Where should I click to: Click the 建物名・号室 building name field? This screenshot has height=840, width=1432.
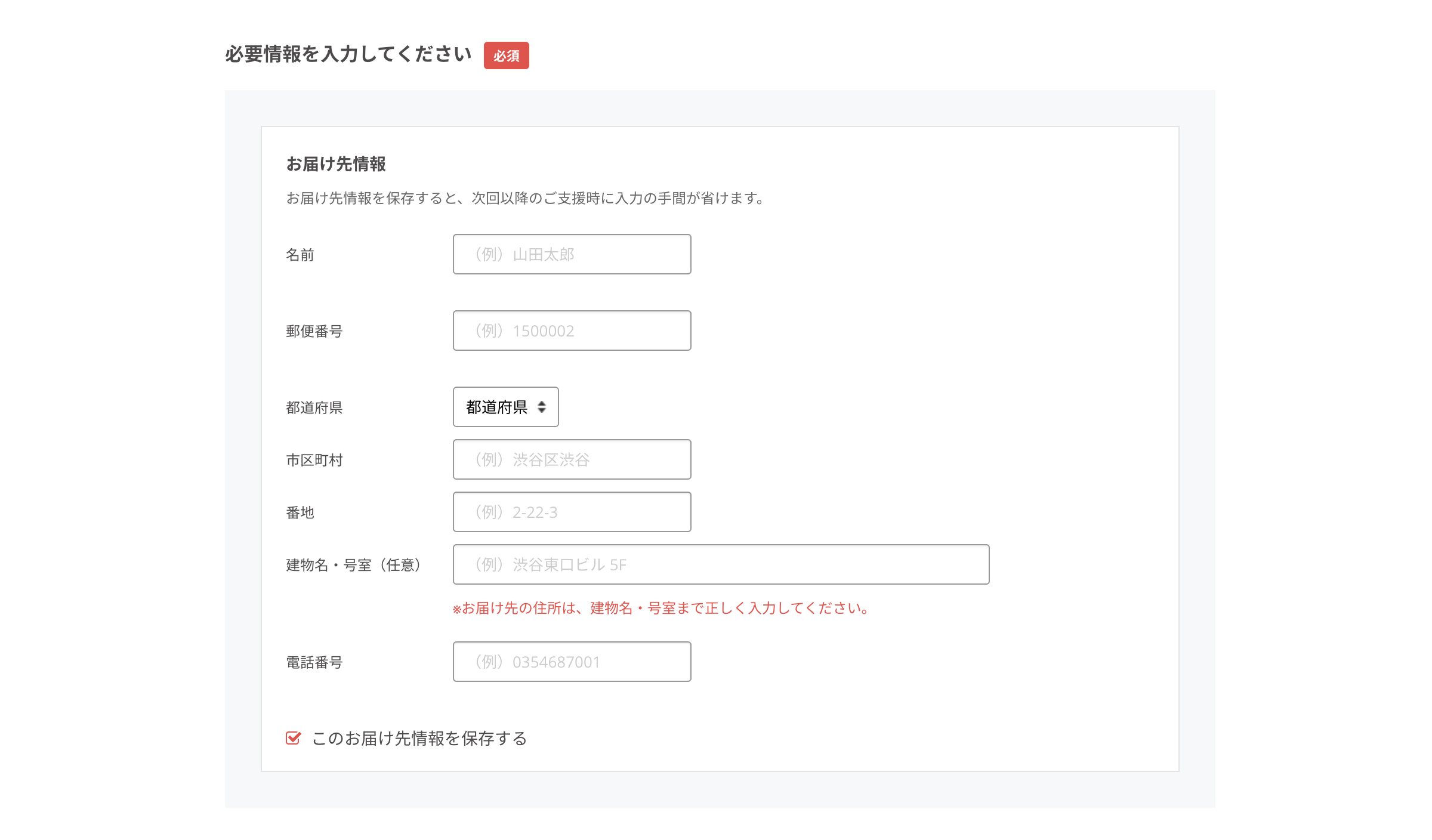[721, 564]
